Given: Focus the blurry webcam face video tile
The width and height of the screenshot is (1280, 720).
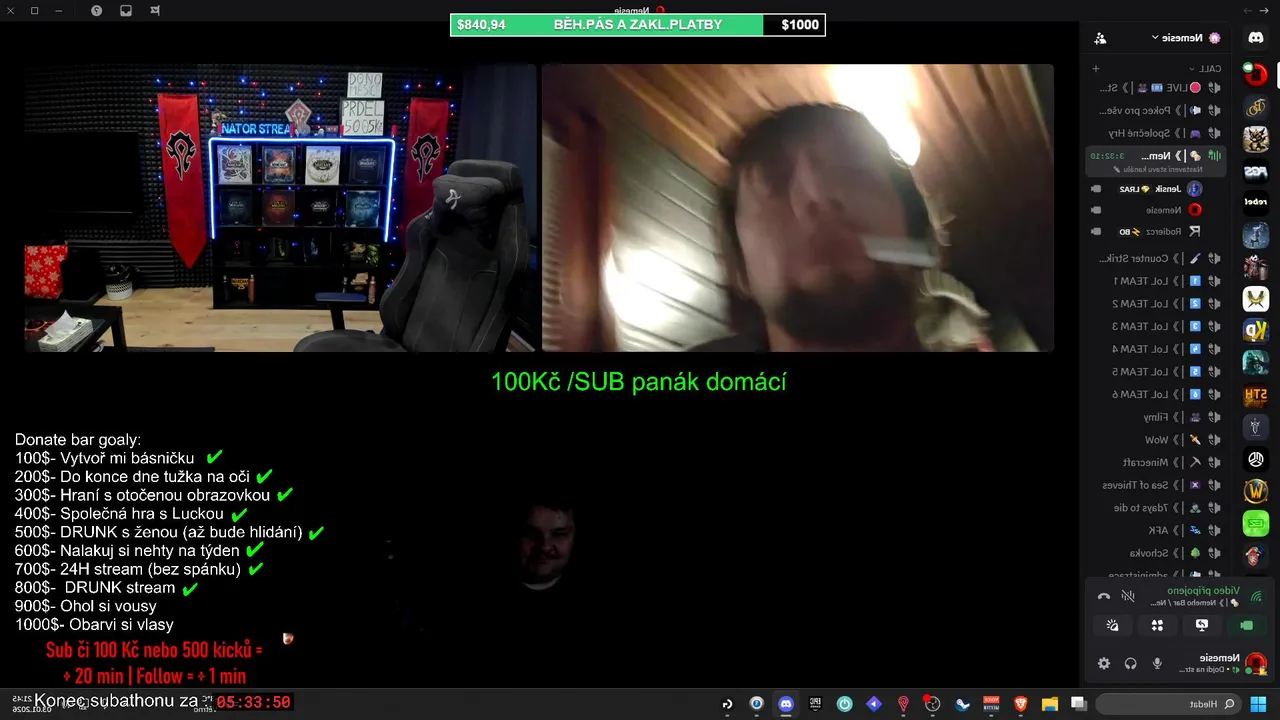Looking at the screenshot, I should (x=798, y=208).
